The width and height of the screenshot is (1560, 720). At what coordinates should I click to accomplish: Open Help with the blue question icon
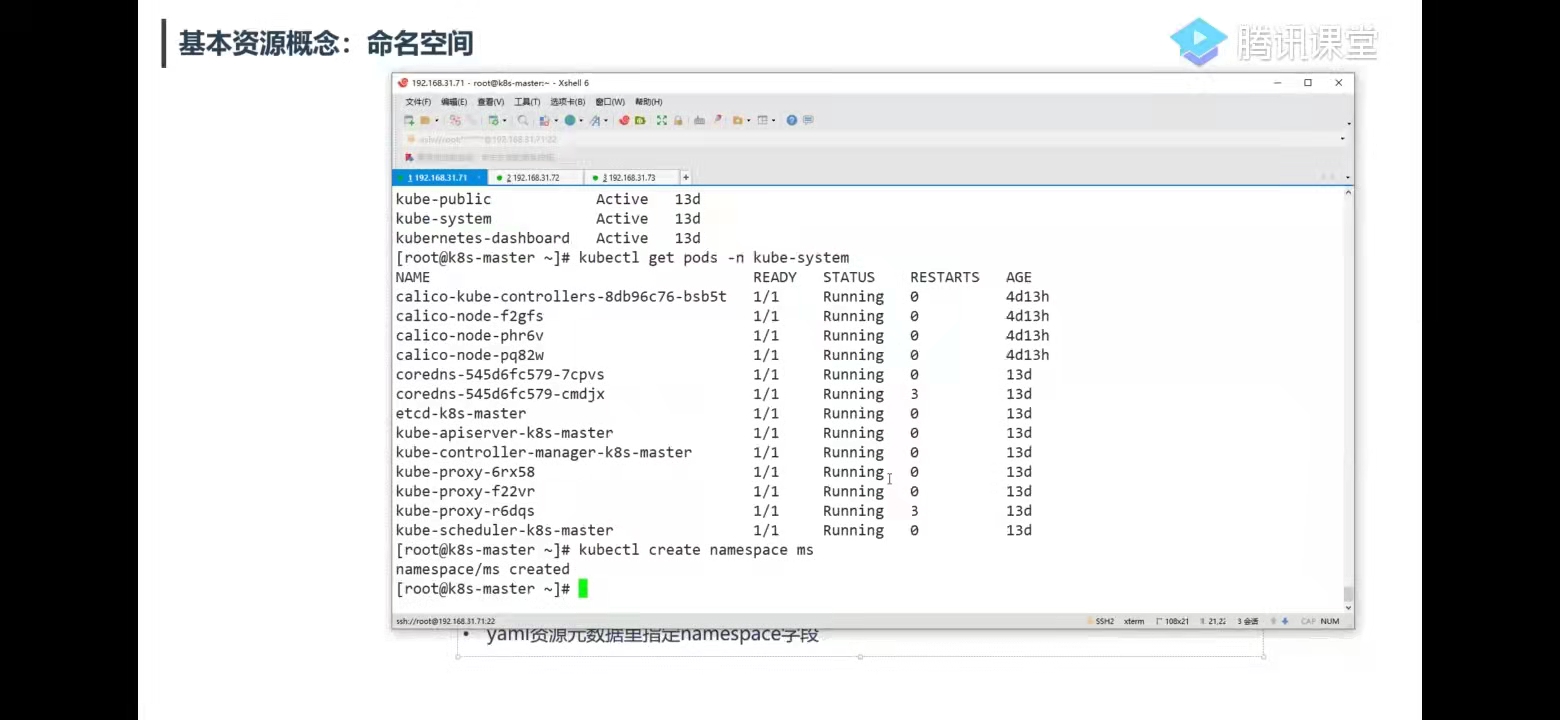pyautogui.click(x=792, y=120)
